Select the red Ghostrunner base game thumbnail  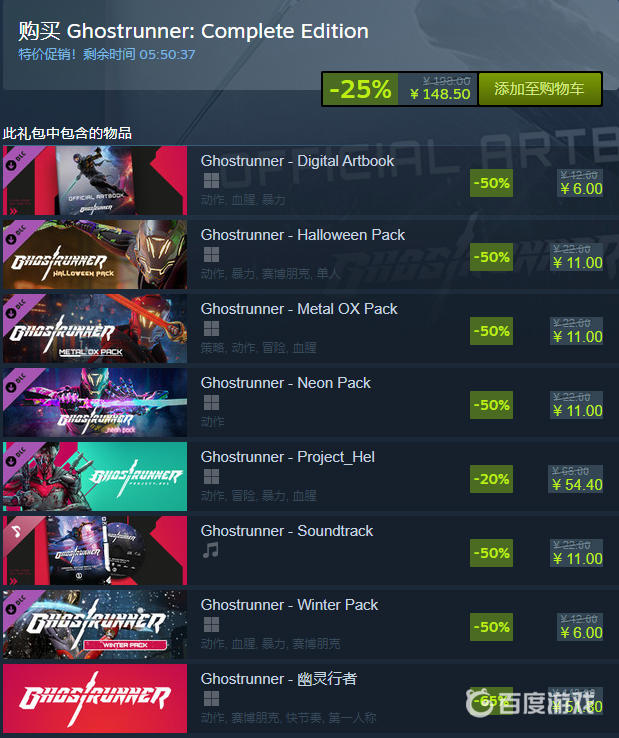[95, 698]
